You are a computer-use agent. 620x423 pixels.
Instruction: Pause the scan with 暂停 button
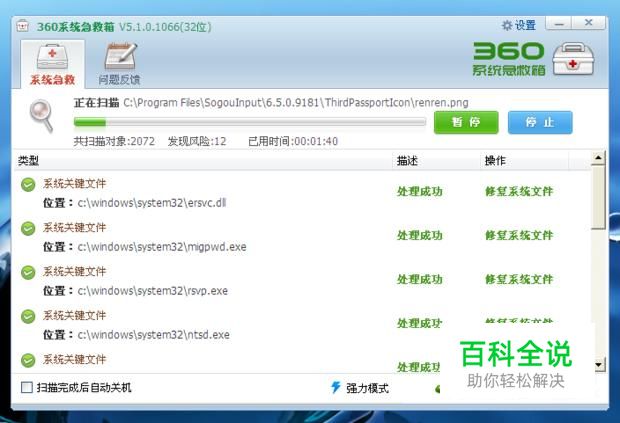click(466, 123)
